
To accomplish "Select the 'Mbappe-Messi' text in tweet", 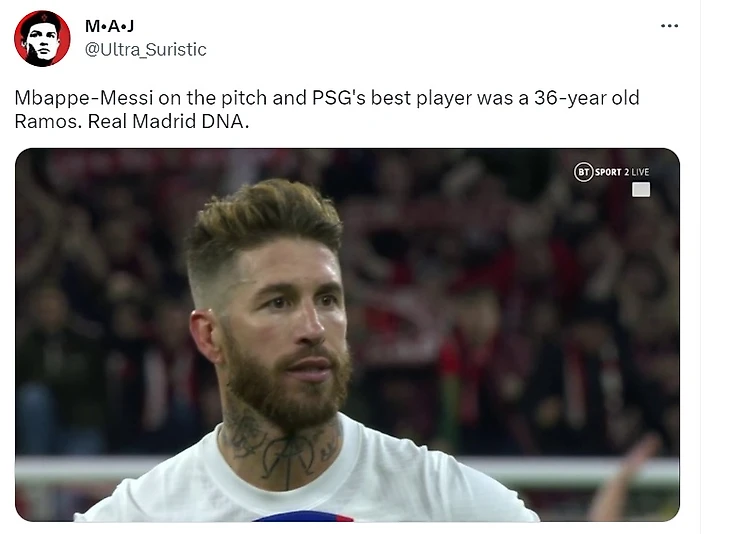I will 84,98.
